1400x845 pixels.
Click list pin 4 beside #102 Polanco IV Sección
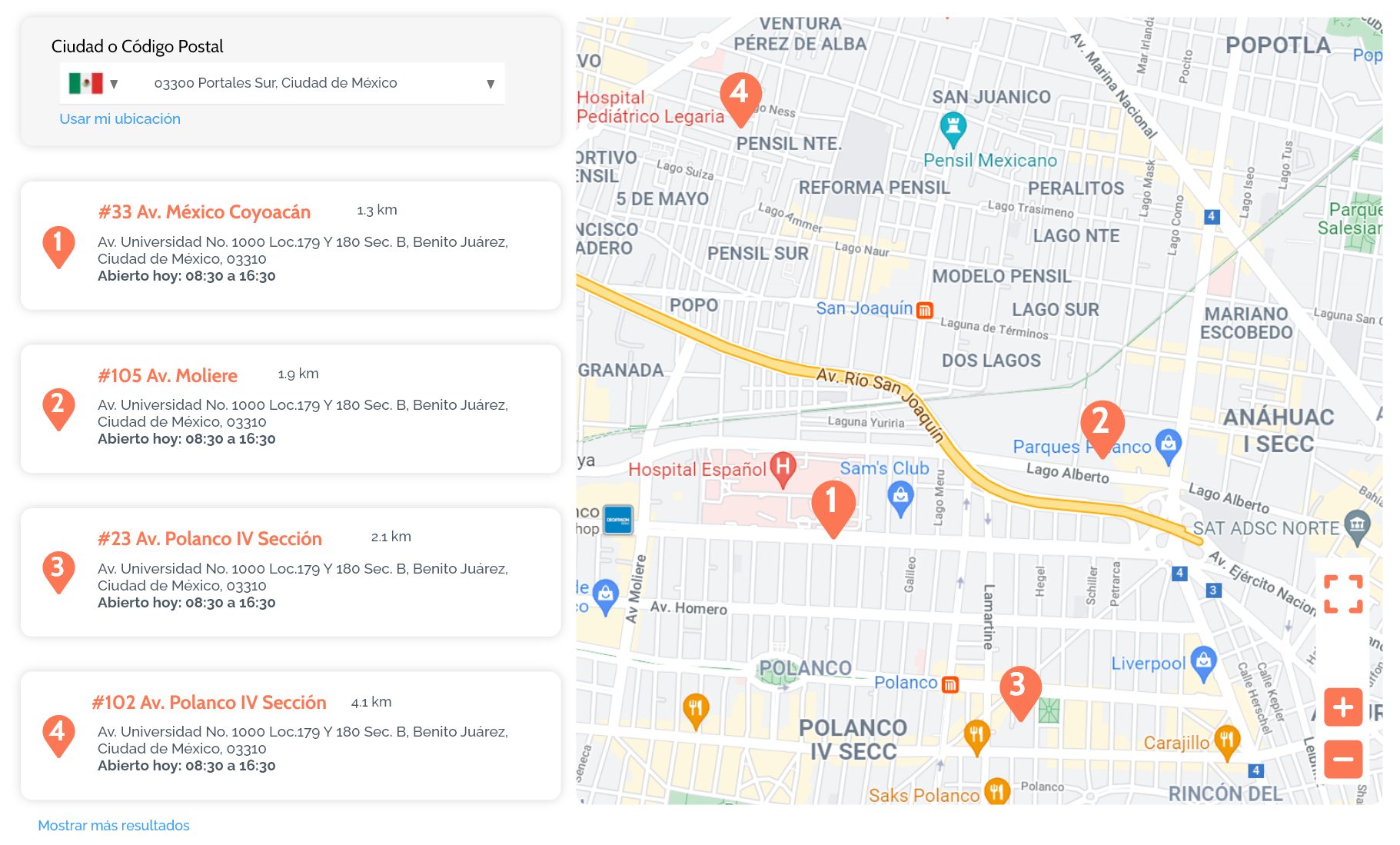(58, 737)
